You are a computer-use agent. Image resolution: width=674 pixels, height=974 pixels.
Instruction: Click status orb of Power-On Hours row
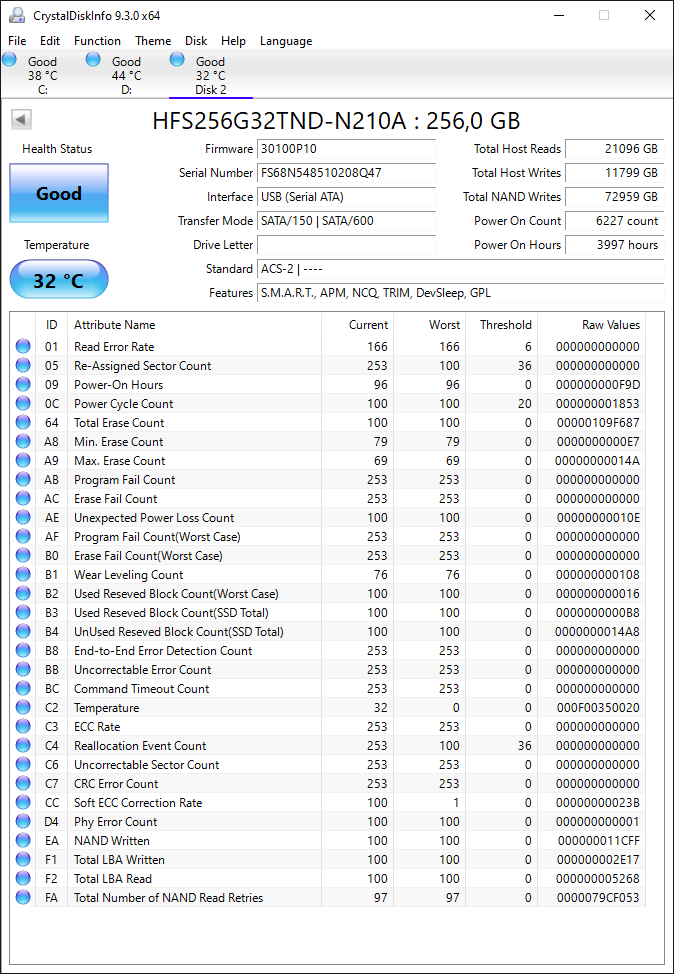[23, 385]
